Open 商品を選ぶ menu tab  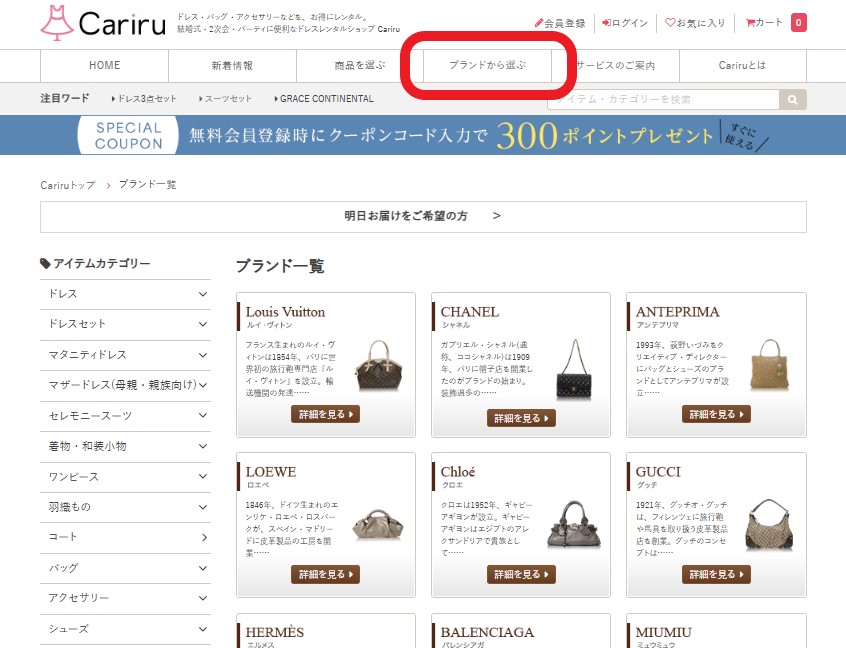click(x=360, y=66)
